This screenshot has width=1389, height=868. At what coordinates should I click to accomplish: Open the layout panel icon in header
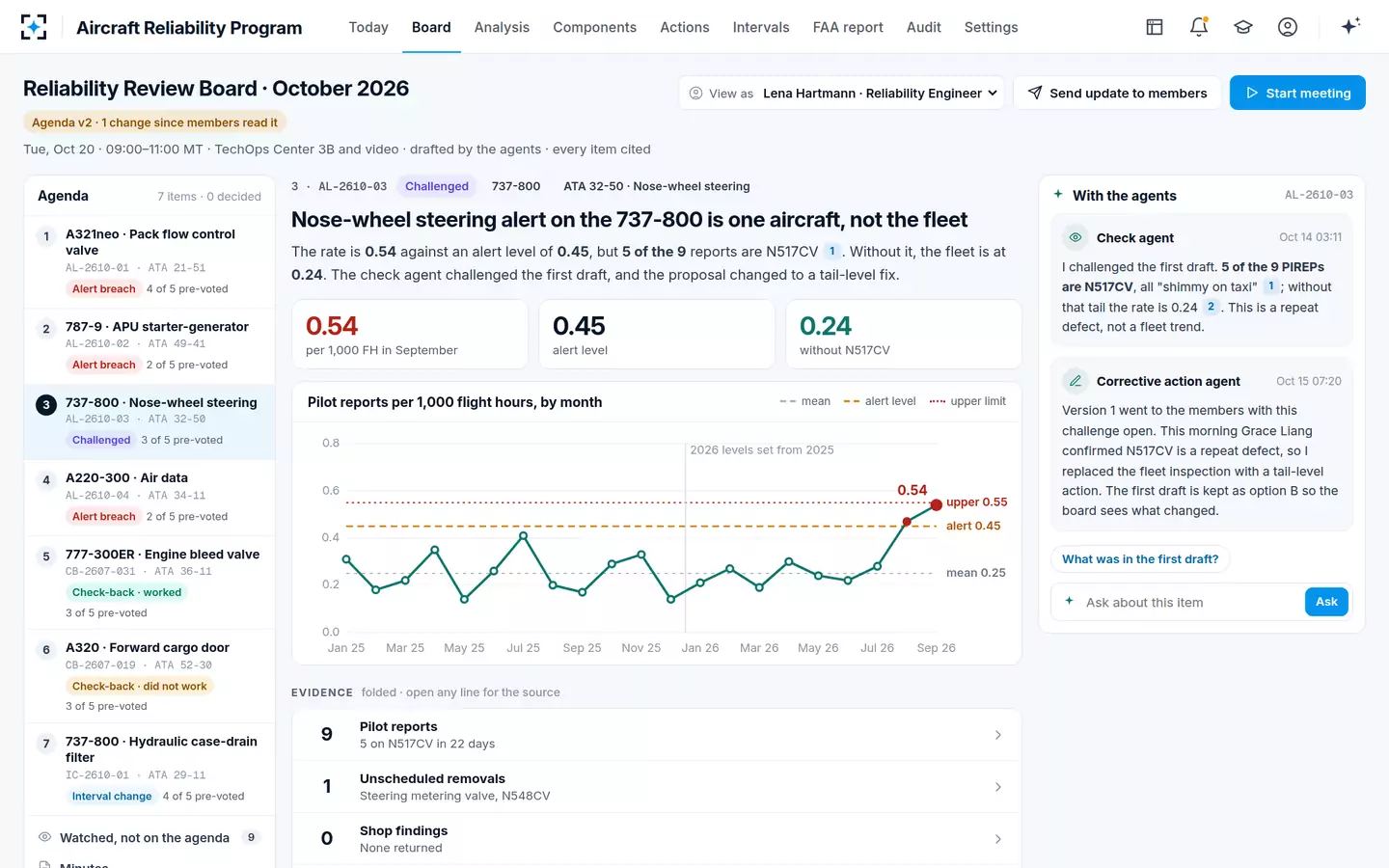tap(1155, 27)
